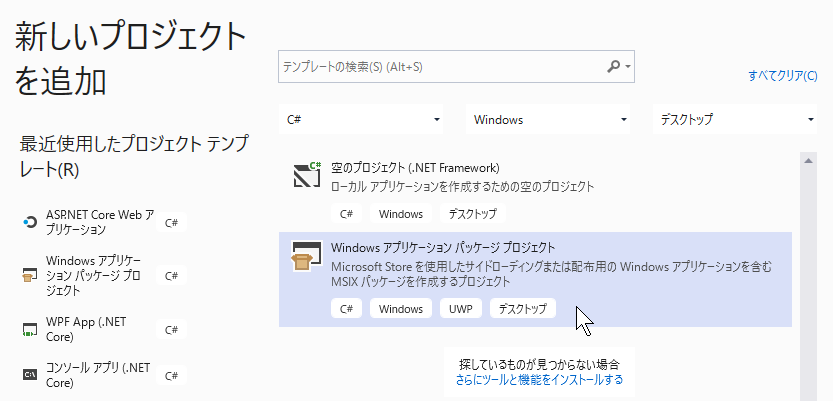Click C# tag beside recent Windows package project

pos(171,276)
